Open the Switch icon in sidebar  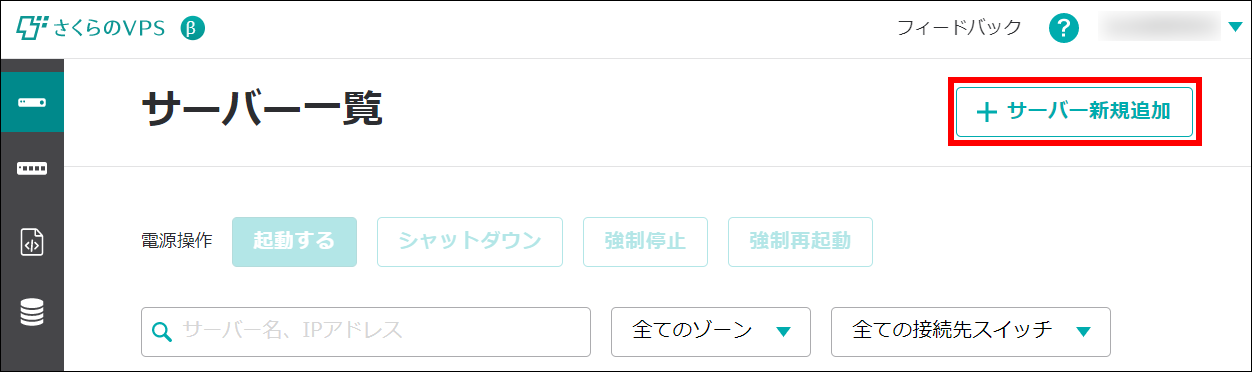click(32, 168)
